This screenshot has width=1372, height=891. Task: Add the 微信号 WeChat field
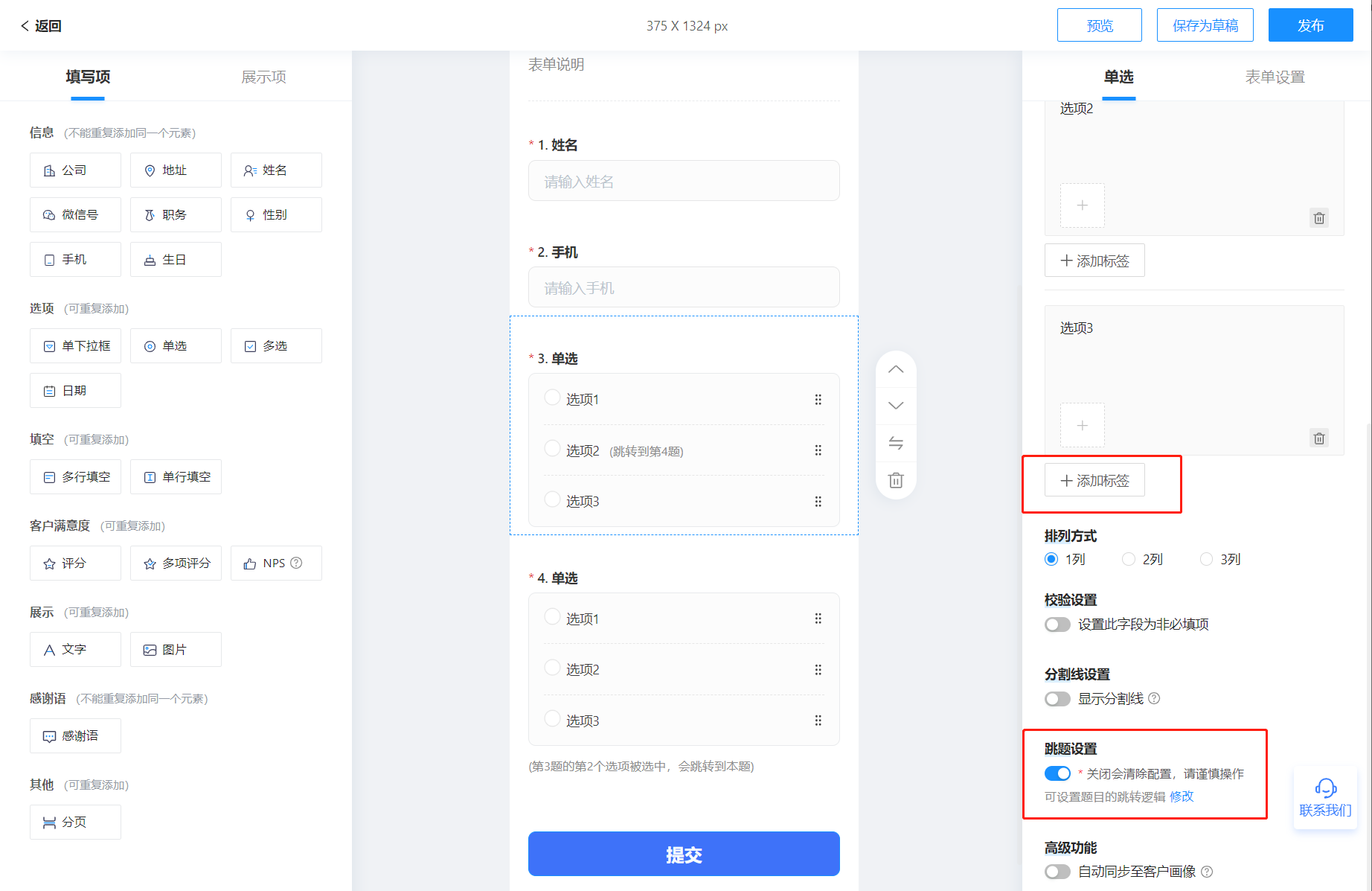click(x=75, y=215)
